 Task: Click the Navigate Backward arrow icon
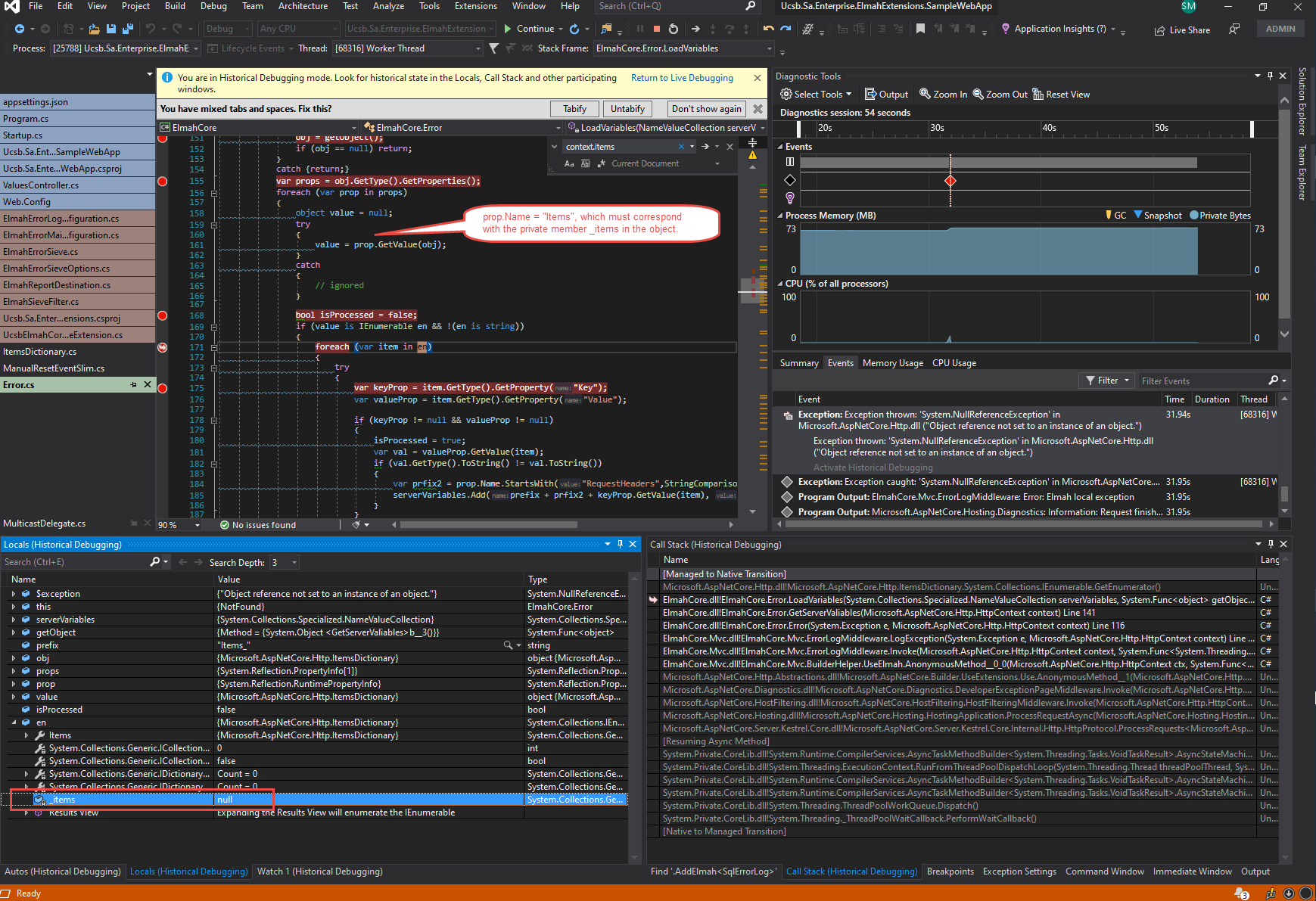(x=19, y=29)
